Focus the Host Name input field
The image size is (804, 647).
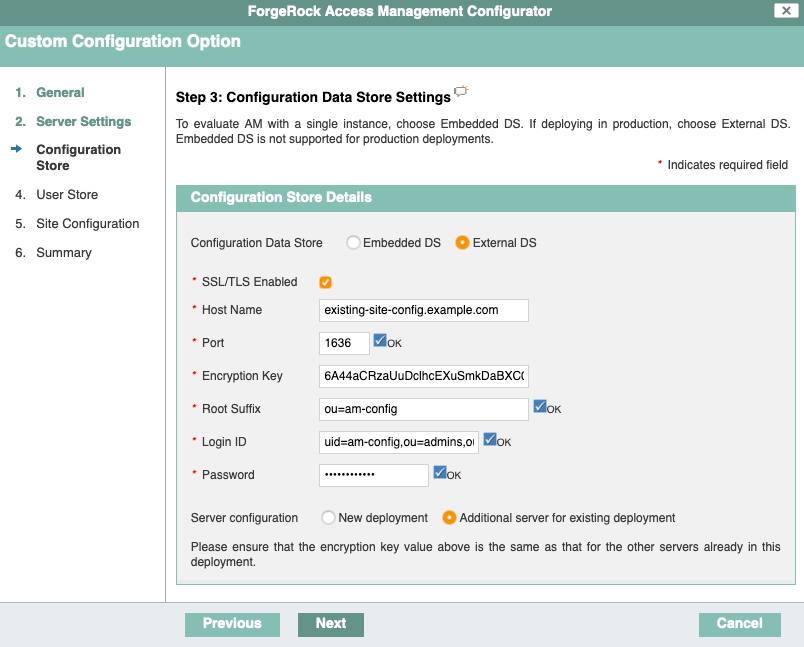click(424, 310)
